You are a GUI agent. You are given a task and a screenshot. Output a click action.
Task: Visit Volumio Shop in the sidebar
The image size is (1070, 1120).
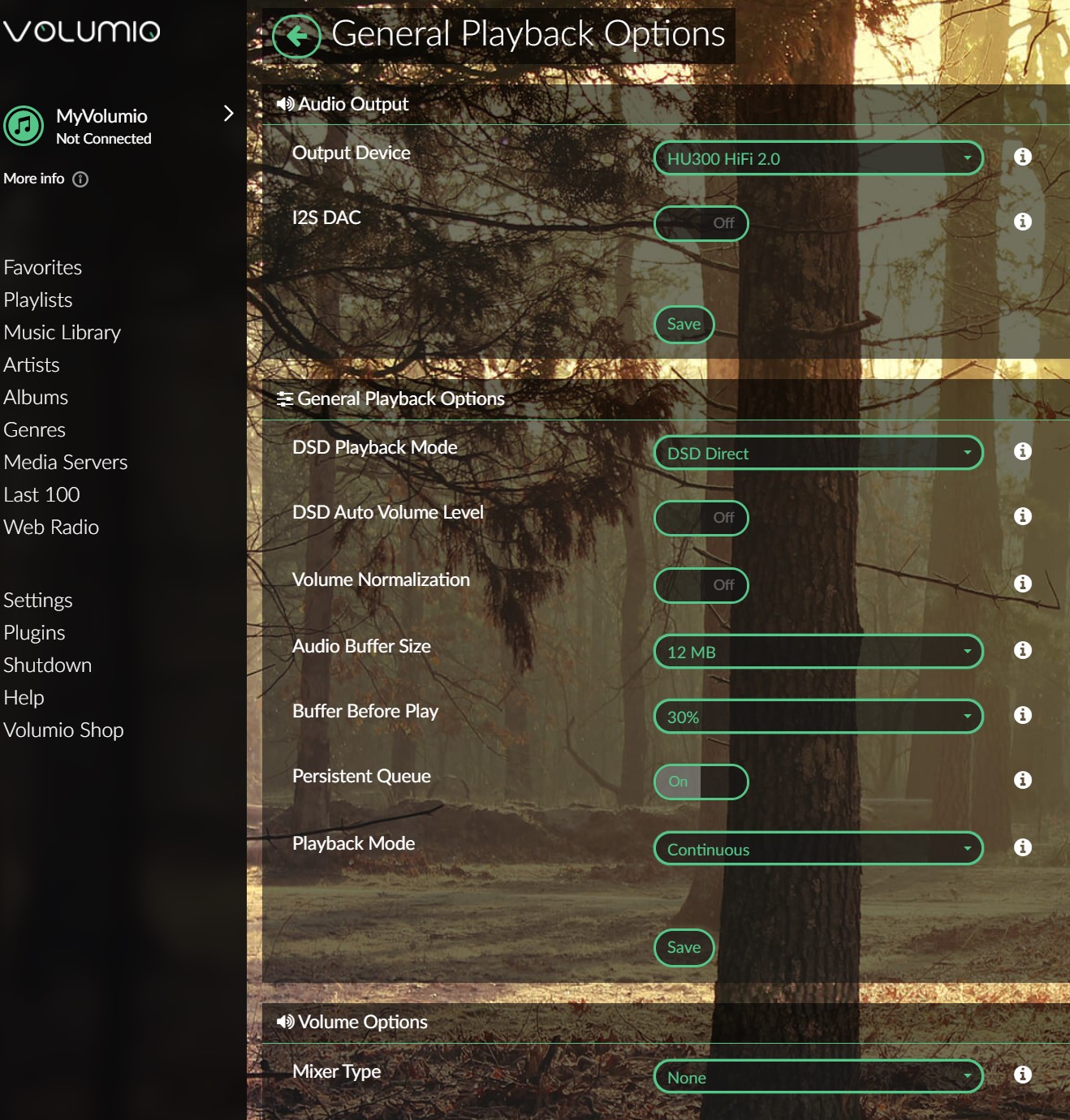click(x=63, y=730)
